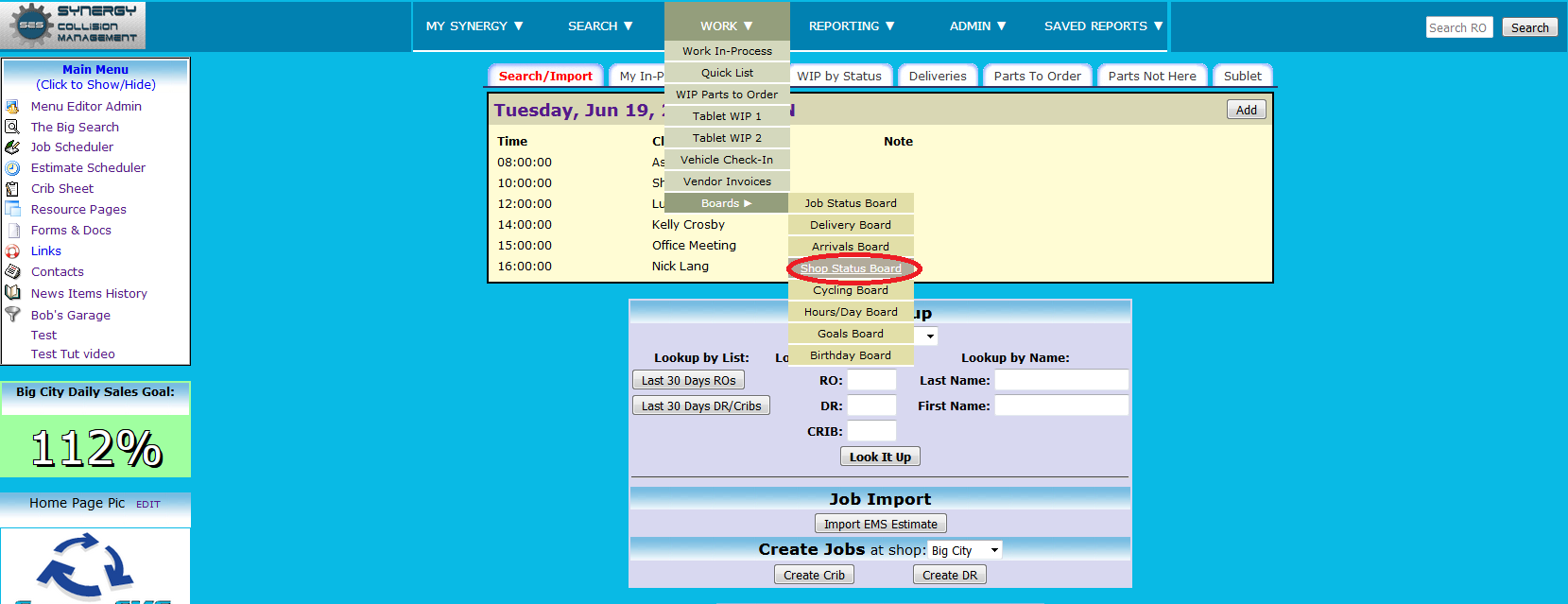The image size is (1568, 604).
Task: Click the EDIT link beside Home Page Pic
Action: tap(148, 505)
